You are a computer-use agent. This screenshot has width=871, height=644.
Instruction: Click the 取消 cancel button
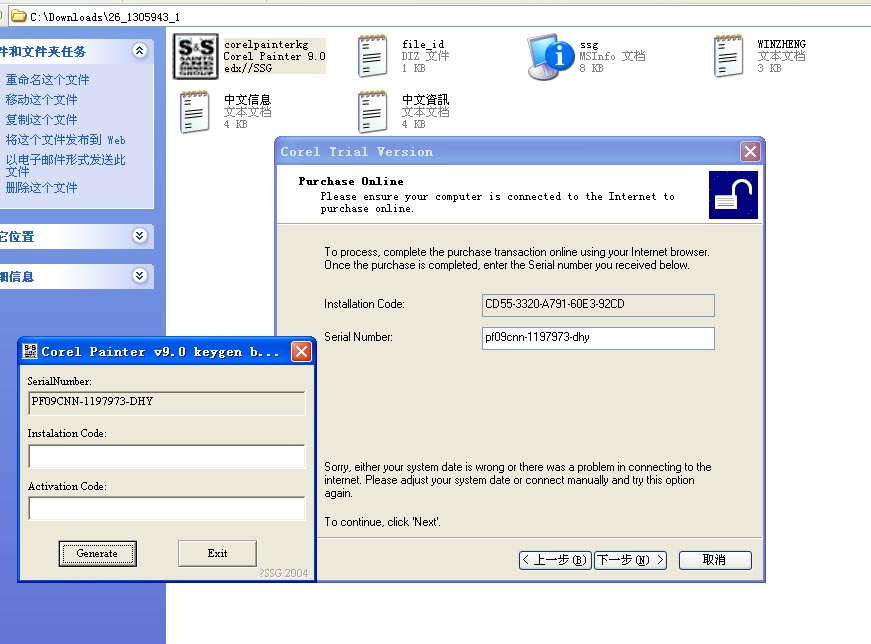[x=715, y=560]
